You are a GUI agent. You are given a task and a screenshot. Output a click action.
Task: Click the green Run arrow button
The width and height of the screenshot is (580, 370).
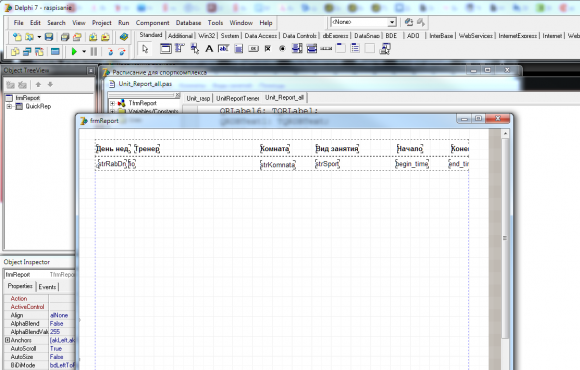[74, 52]
